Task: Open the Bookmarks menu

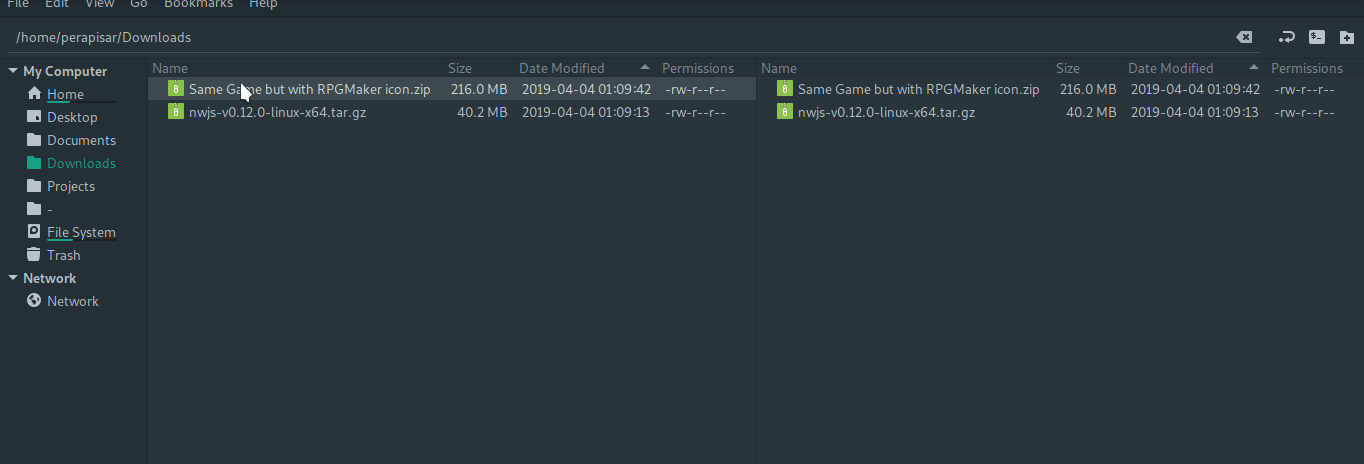Action: tap(198, 4)
